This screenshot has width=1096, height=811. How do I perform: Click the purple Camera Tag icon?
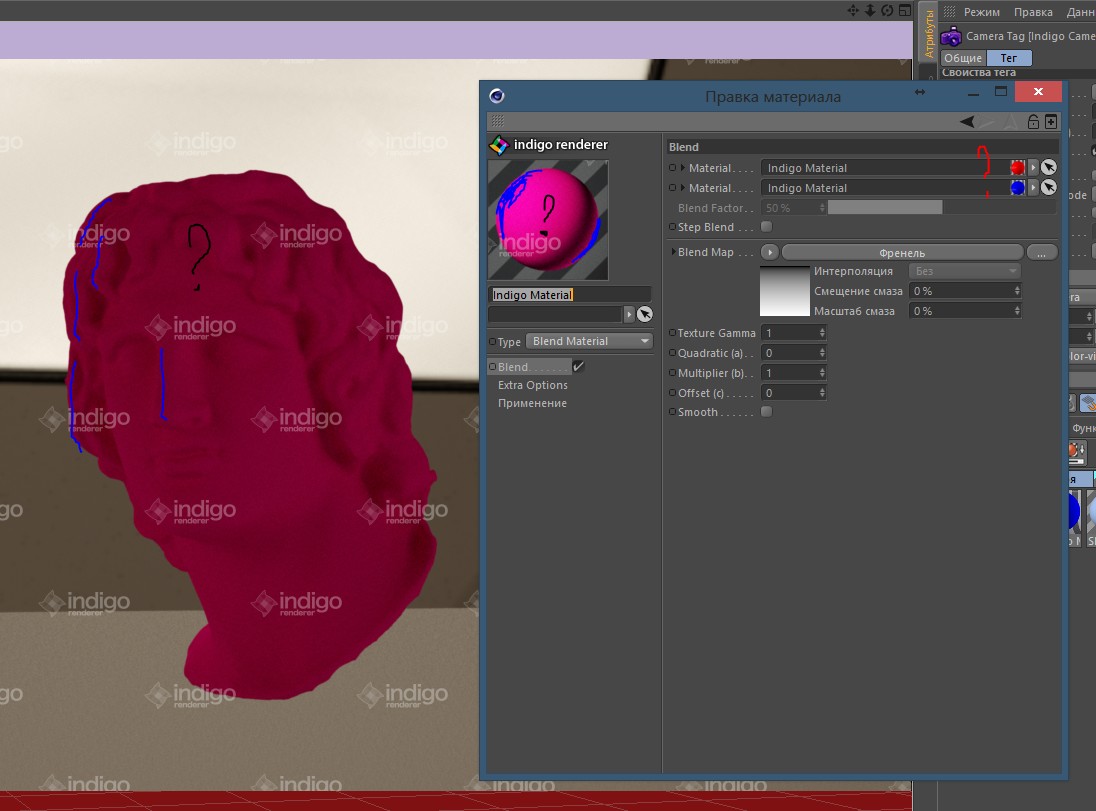point(951,37)
